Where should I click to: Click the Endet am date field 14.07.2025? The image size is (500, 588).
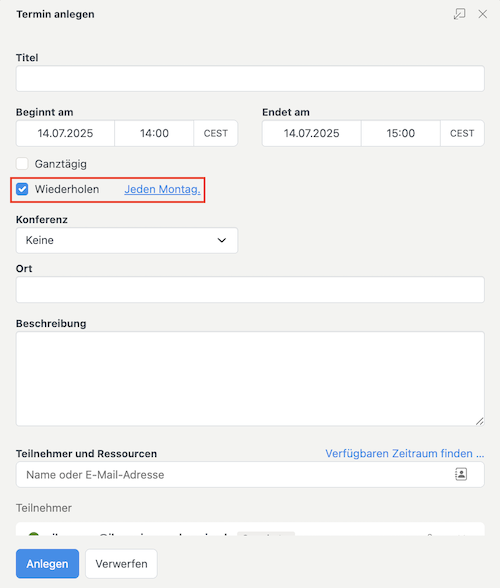(312, 133)
